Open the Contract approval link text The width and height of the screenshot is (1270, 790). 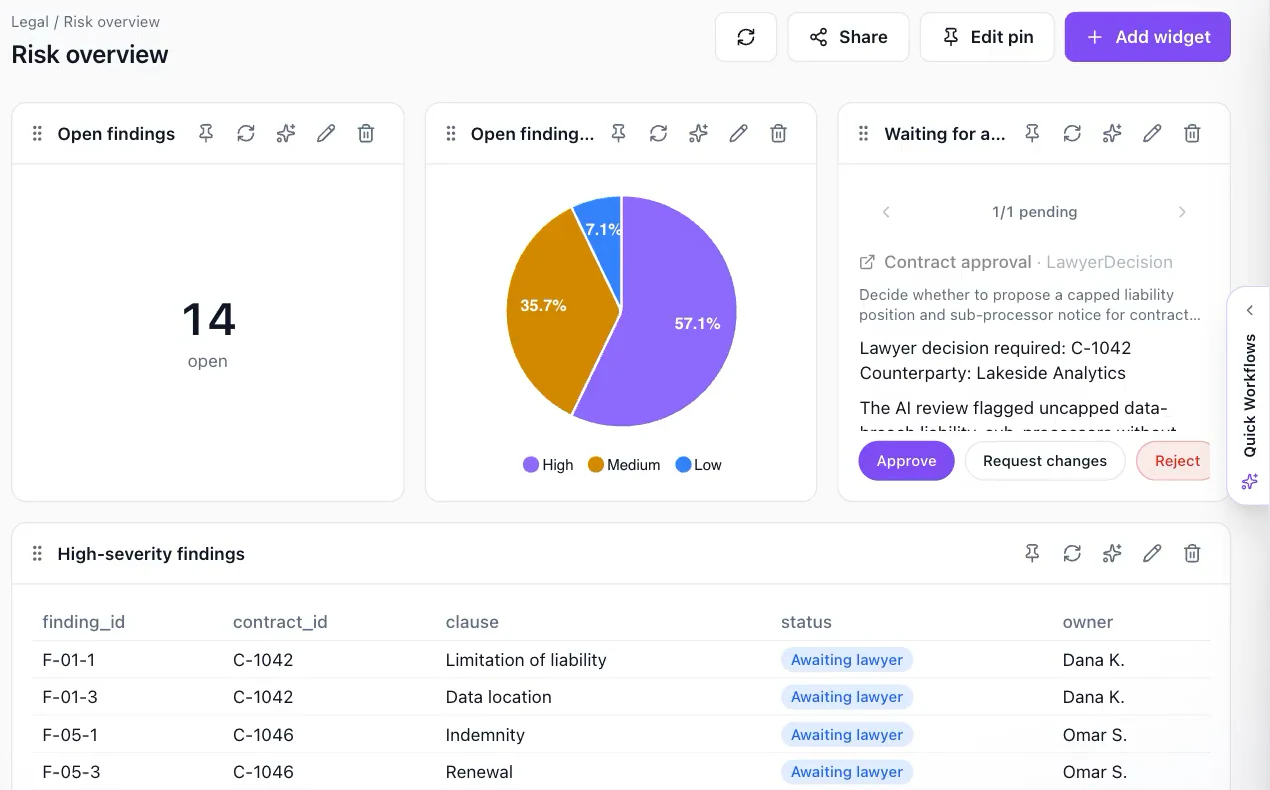[958, 262]
